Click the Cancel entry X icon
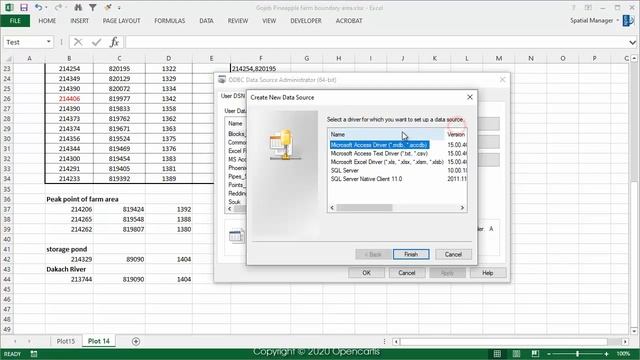The height and width of the screenshot is (360, 640). point(78,42)
